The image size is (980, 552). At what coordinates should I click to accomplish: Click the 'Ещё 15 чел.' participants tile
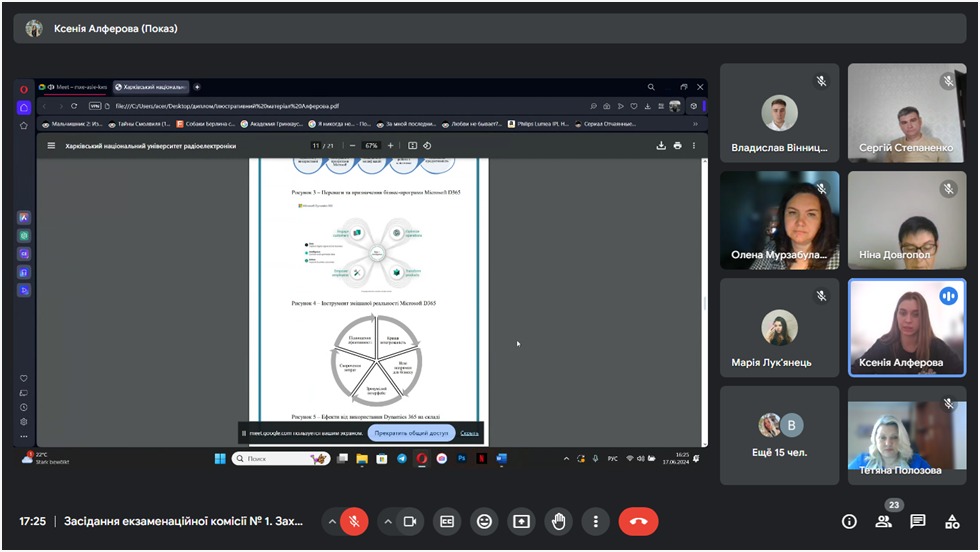point(780,435)
